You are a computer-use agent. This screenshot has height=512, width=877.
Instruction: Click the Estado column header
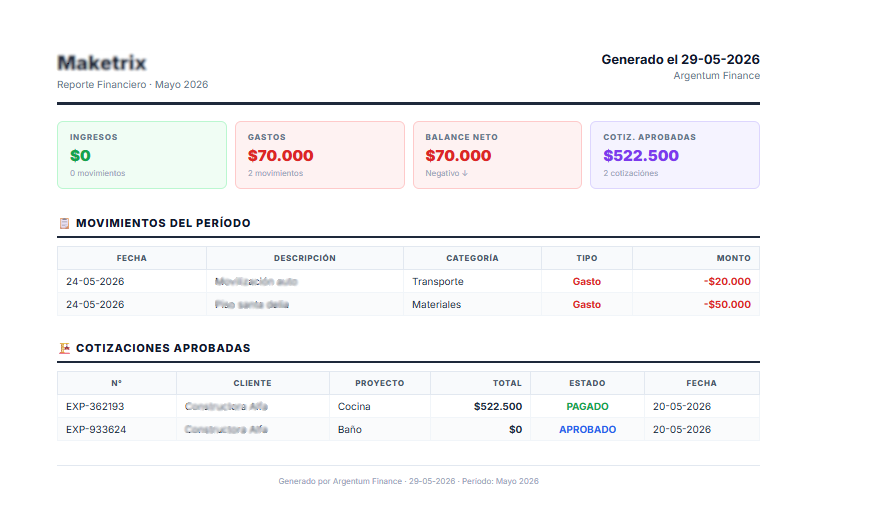[x=587, y=383]
